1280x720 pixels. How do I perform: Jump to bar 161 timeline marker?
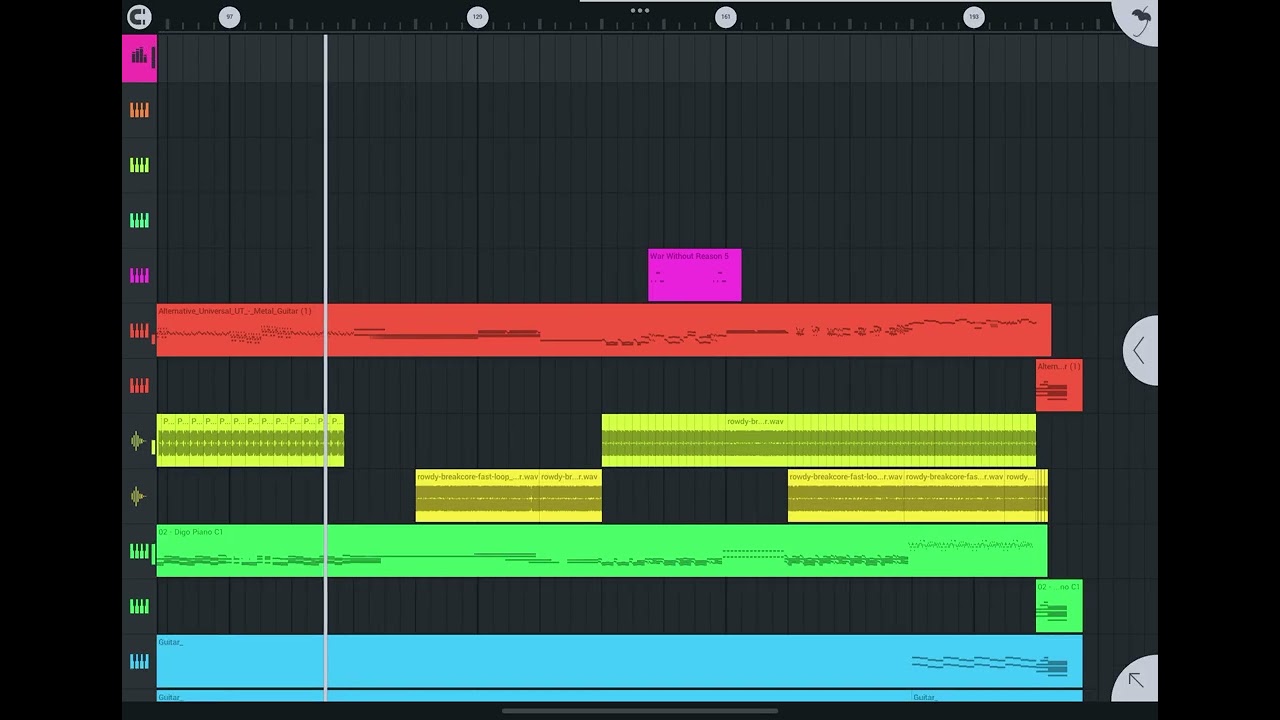click(x=725, y=17)
